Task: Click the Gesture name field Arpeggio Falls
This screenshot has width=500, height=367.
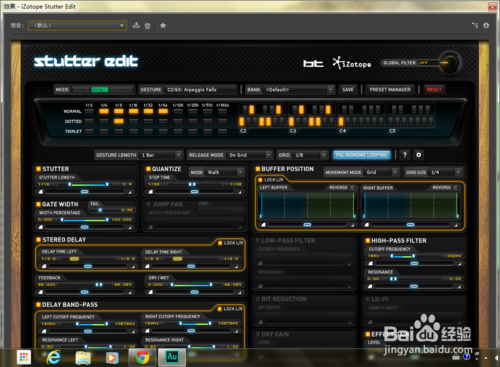Action: coord(201,89)
